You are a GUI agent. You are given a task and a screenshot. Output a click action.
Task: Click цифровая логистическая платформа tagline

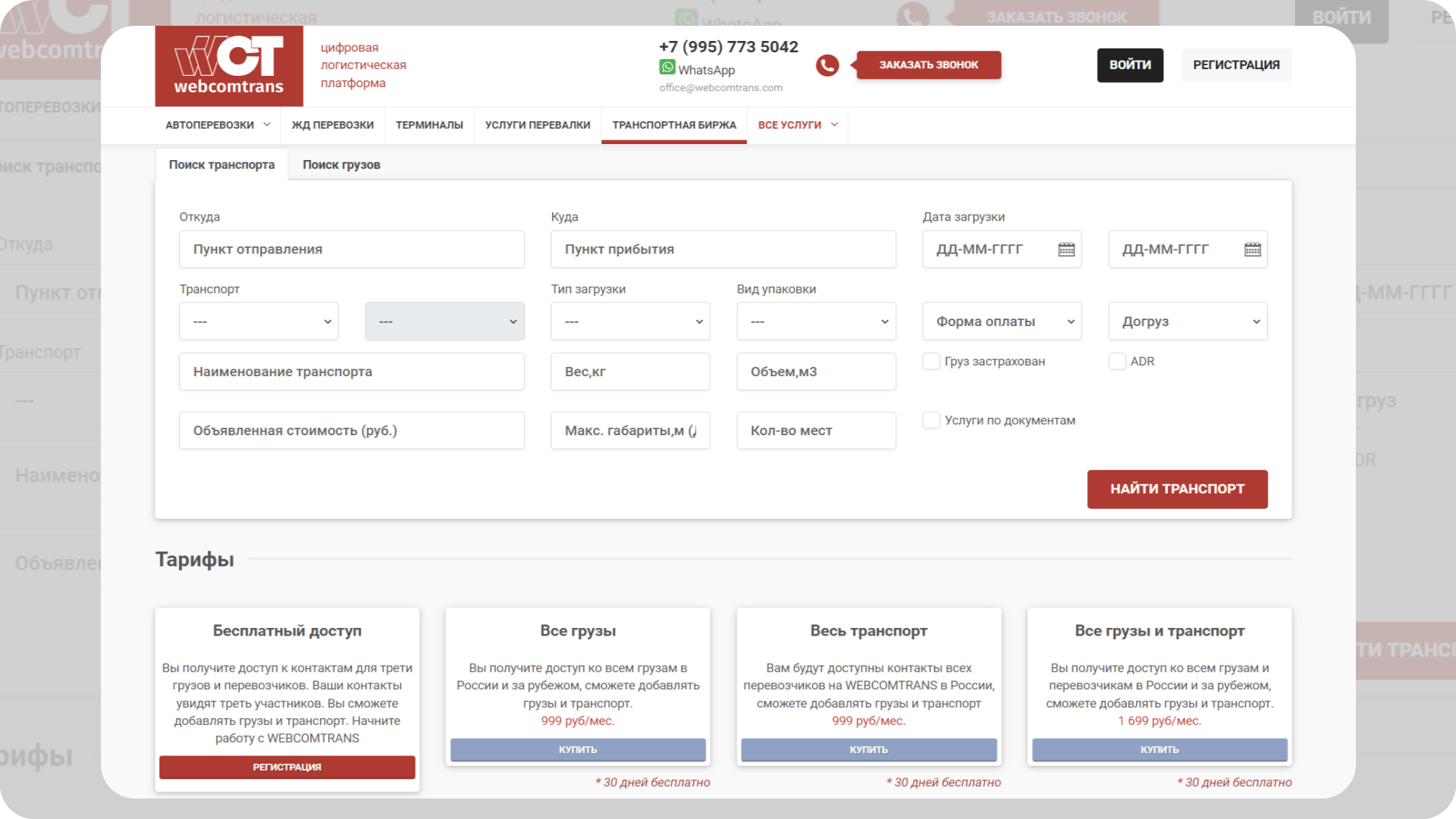(x=363, y=65)
